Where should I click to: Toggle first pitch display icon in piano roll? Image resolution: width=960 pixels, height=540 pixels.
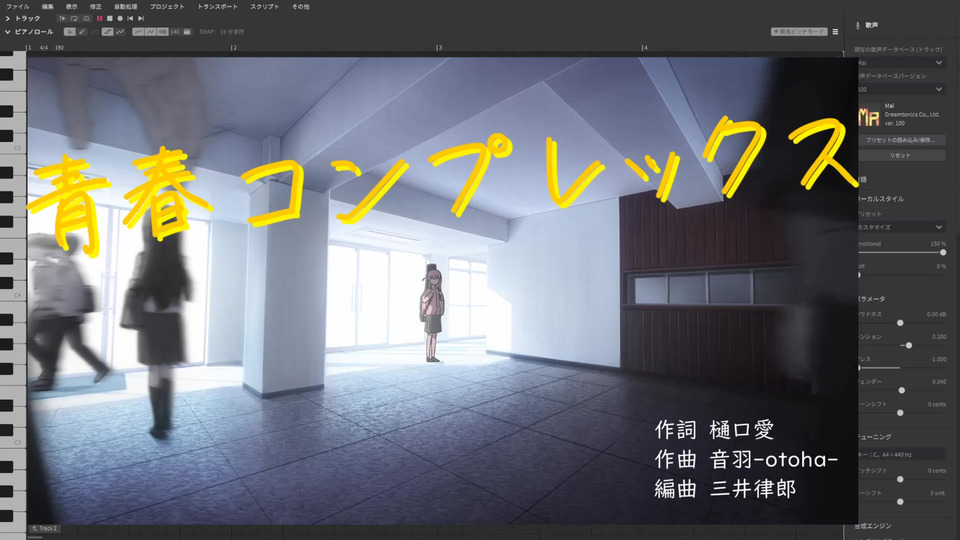tap(138, 32)
